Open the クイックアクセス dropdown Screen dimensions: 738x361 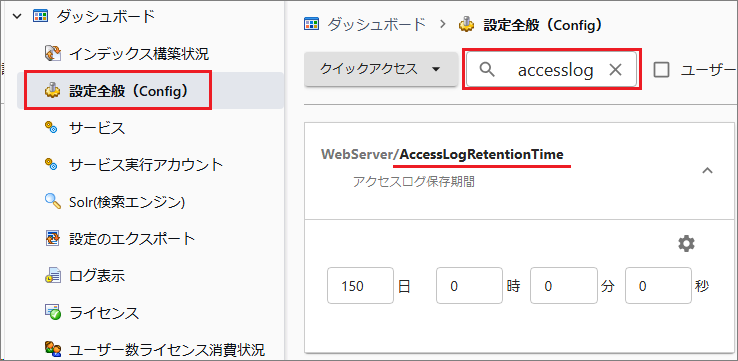381,69
